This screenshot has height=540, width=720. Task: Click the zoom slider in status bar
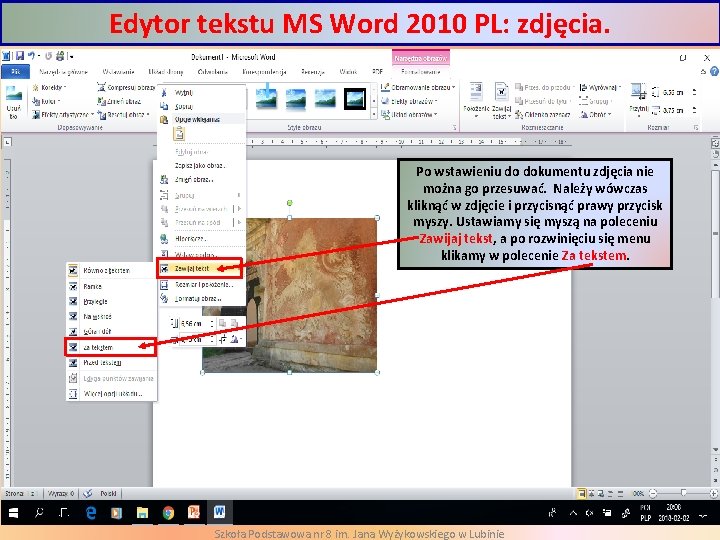684,493
